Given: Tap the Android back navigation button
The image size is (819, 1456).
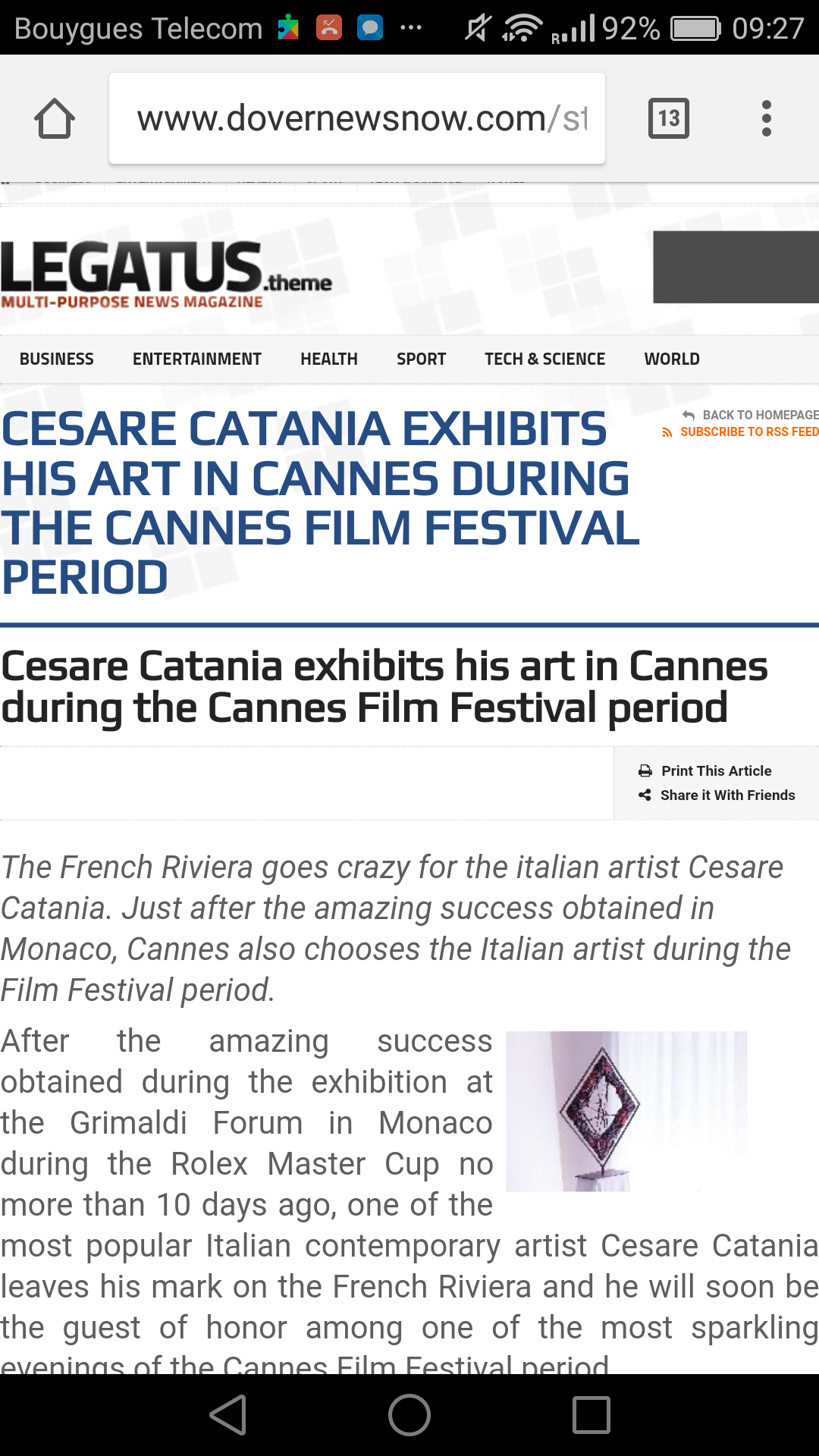Looking at the screenshot, I should pyautogui.click(x=228, y=1415).
